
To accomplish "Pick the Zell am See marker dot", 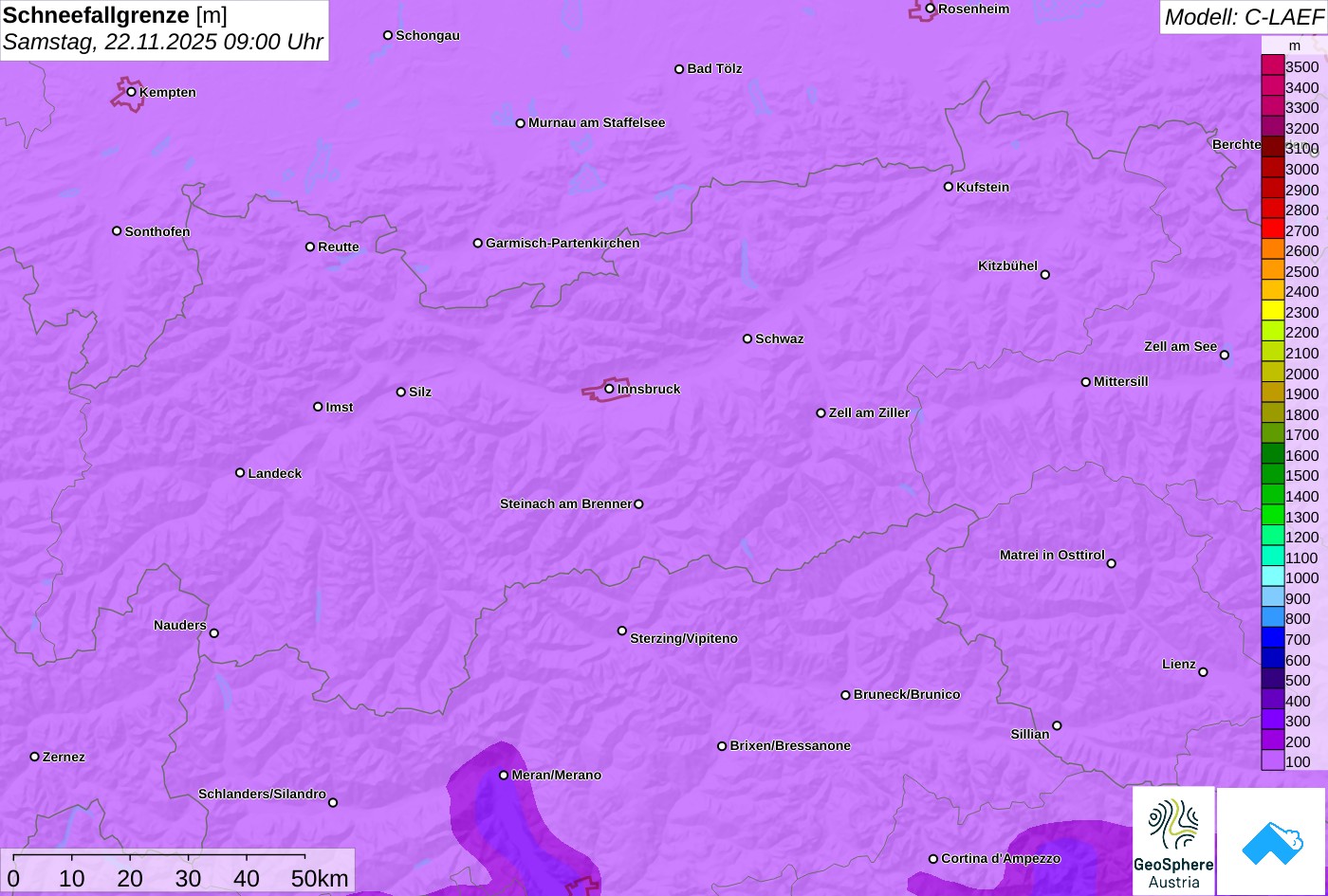I will tap(1225, 356).
